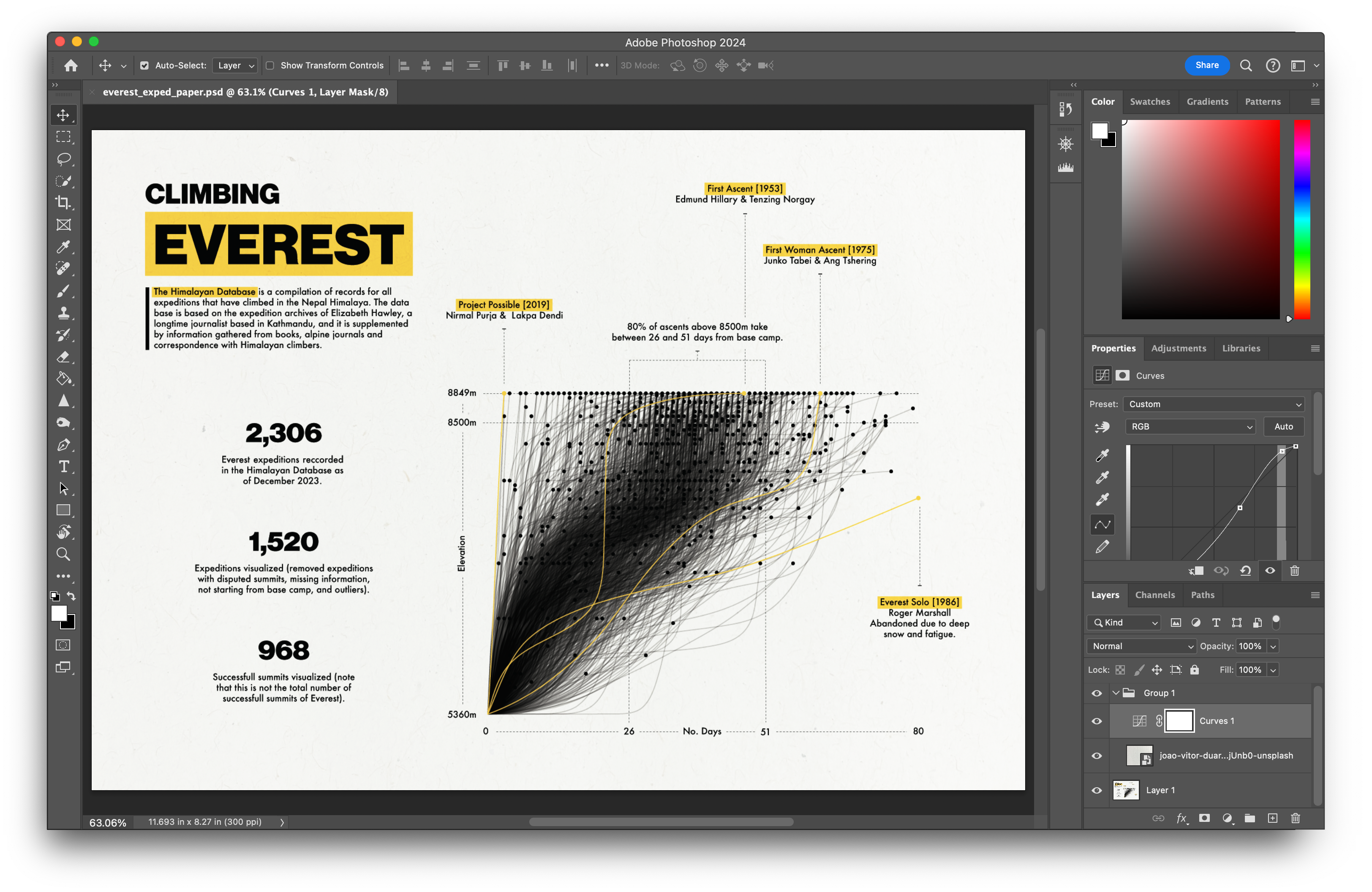Viewport: 1372px width, 892px height.
Task: Click the Share button
Action: point(1206,65)
